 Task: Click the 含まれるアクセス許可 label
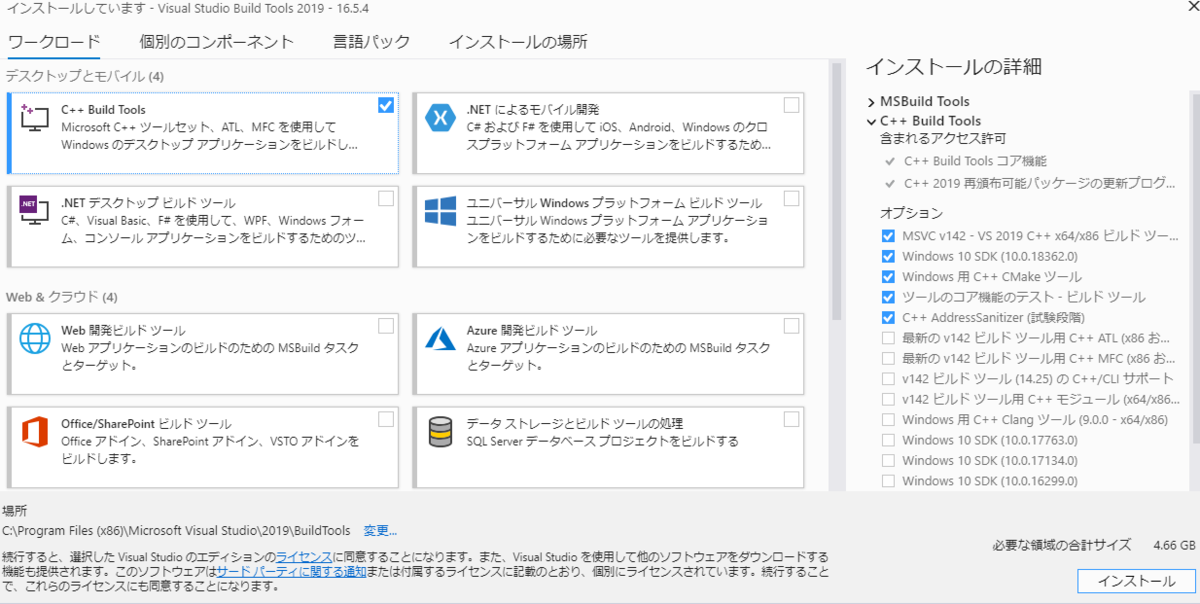942,138
